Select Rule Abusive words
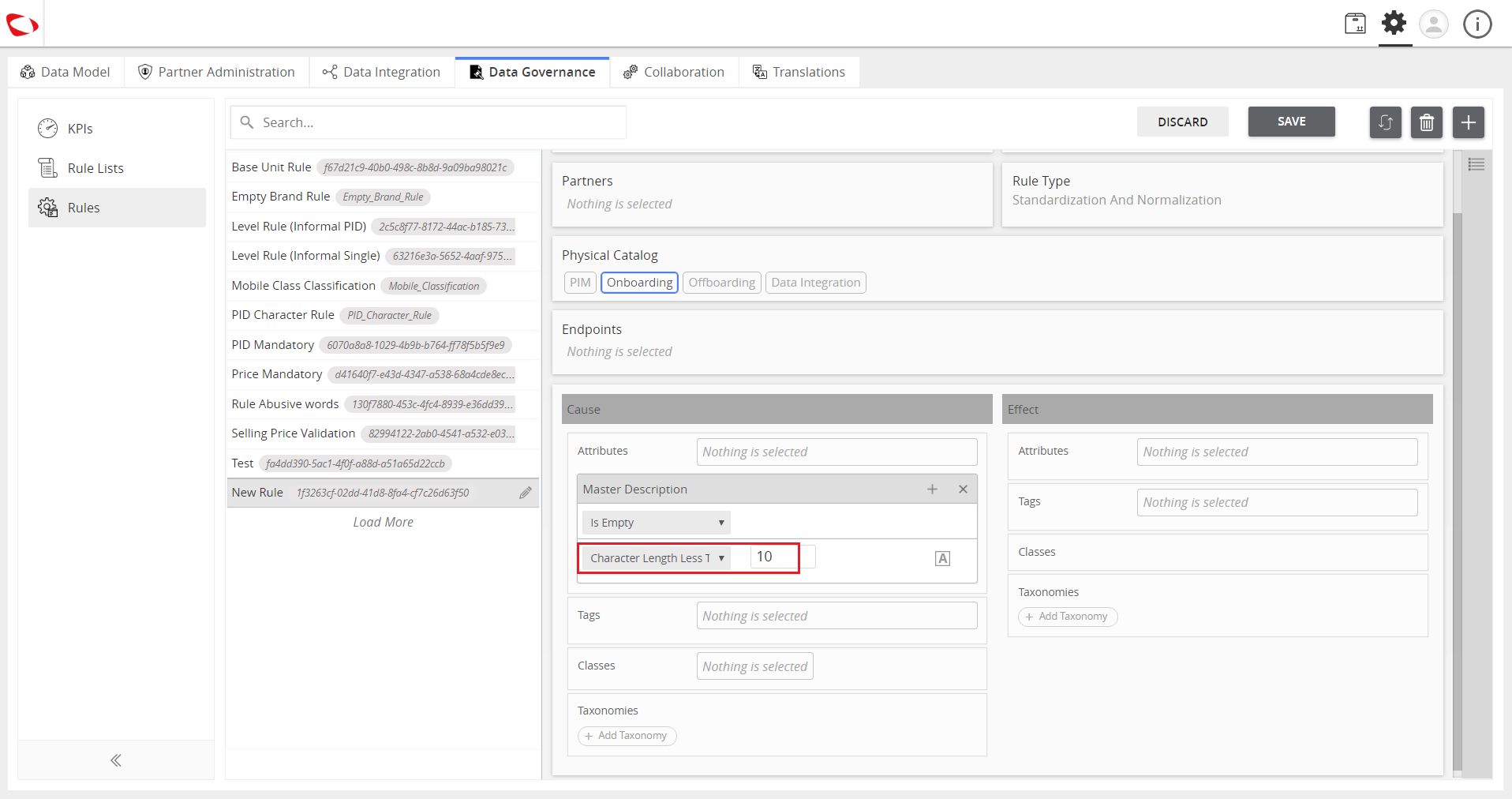This screenshot has height=799, width=1512. click(383, 404)
